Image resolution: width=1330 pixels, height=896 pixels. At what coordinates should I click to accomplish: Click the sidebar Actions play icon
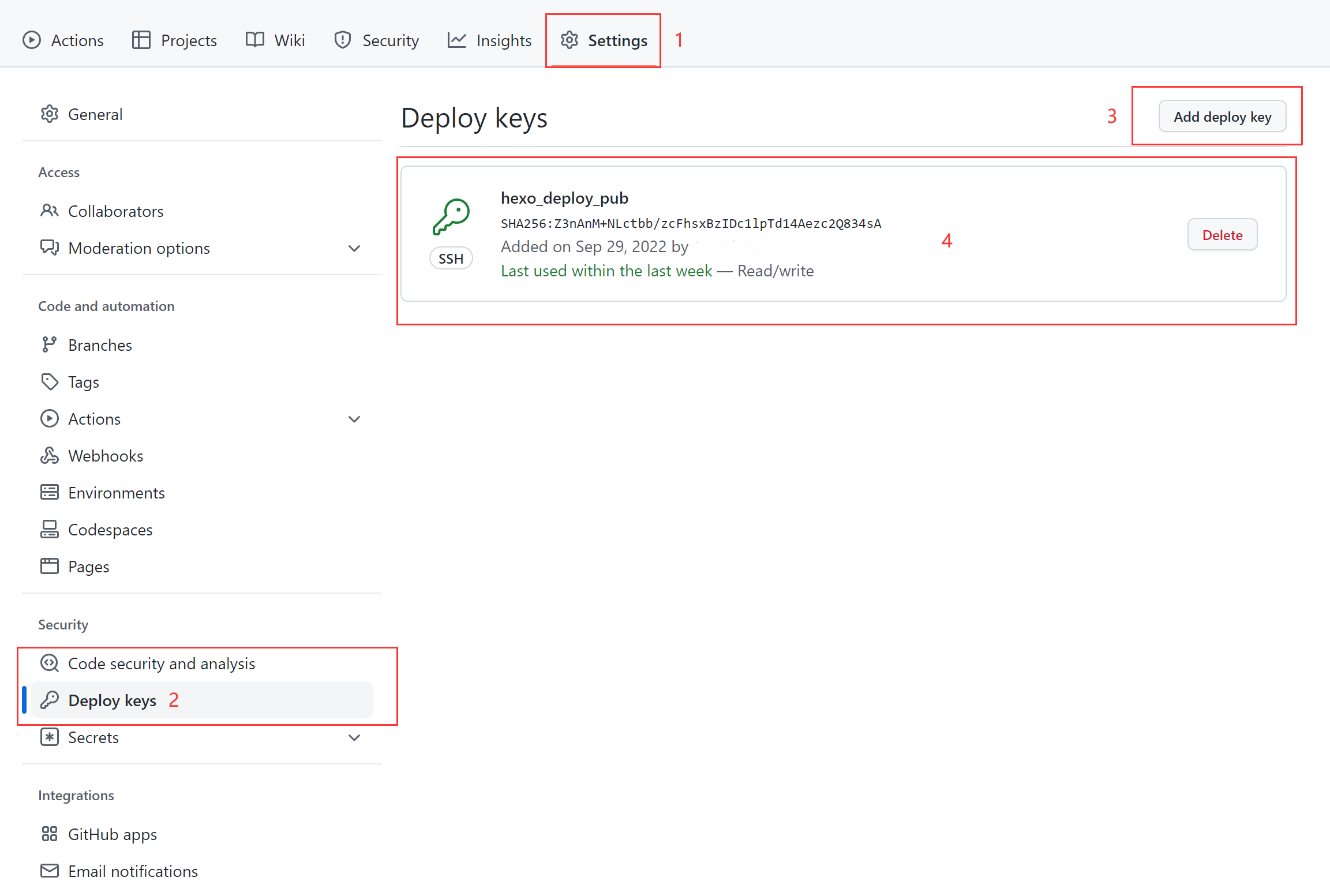[x=50, y=419]
